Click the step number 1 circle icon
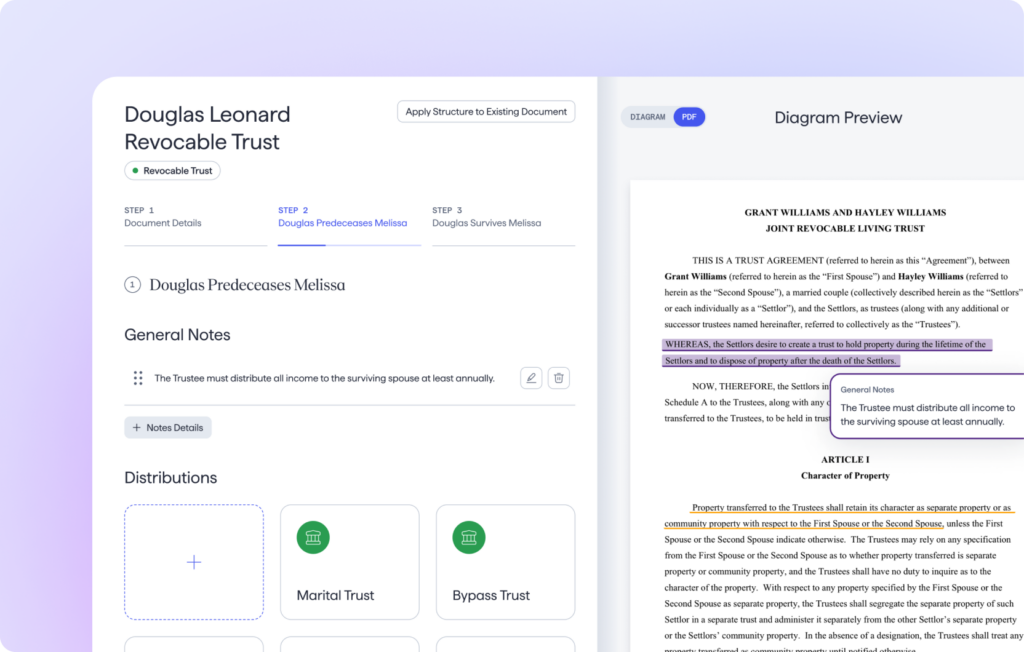1024x652 pixels. [x=132, y=285]
